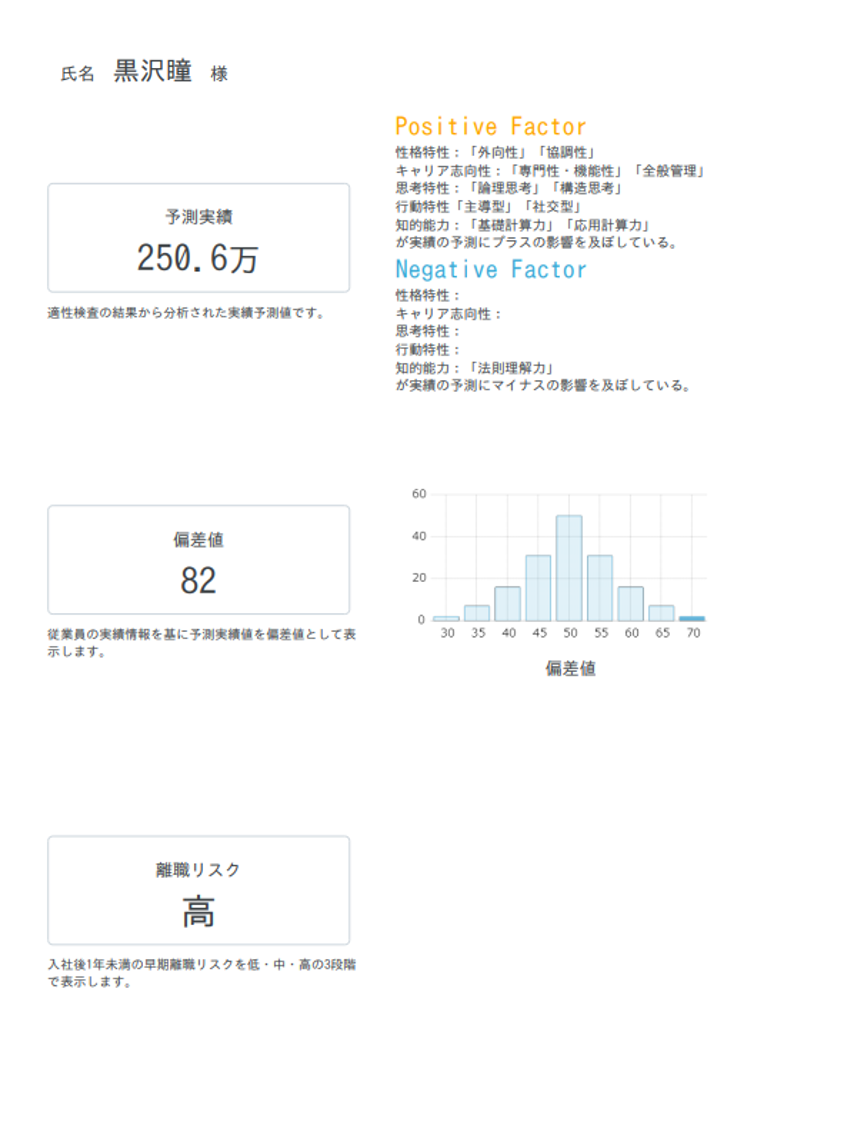Click the histogram bar at 30
Image resolution: width=864 pixels, height=1125 pixels.
click(446, 618)
